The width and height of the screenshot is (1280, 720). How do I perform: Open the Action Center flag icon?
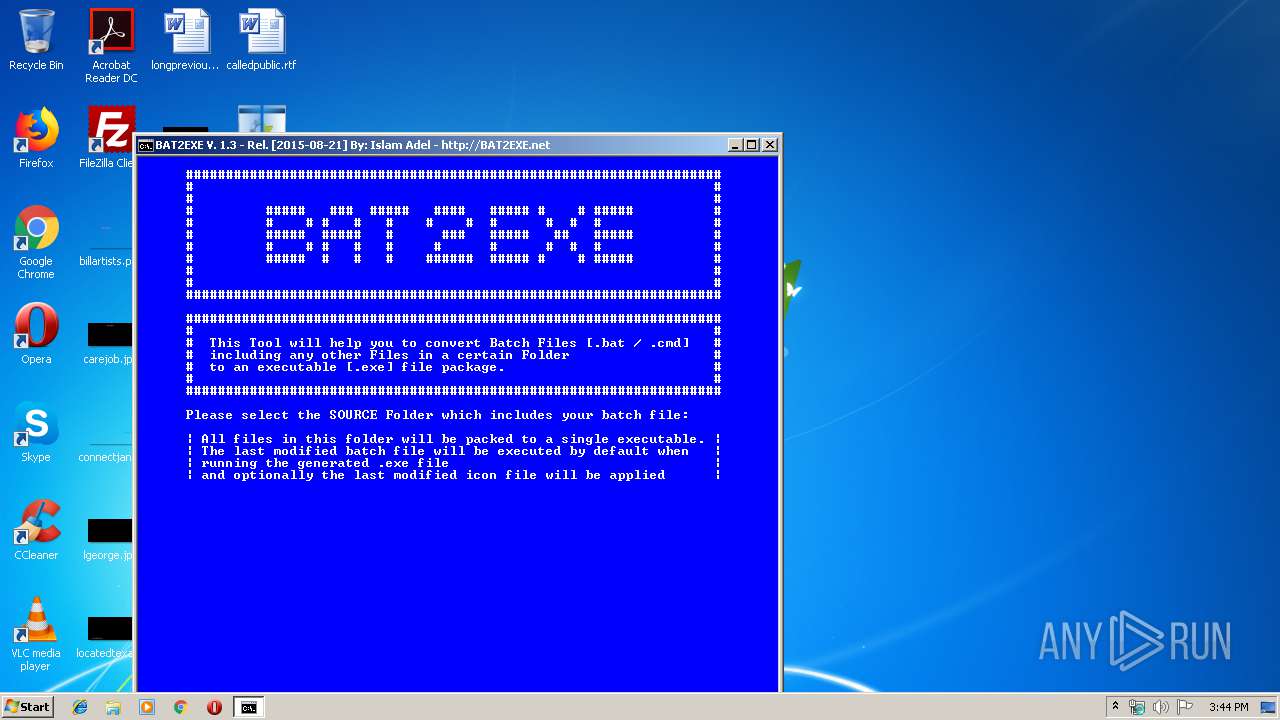1185,707
